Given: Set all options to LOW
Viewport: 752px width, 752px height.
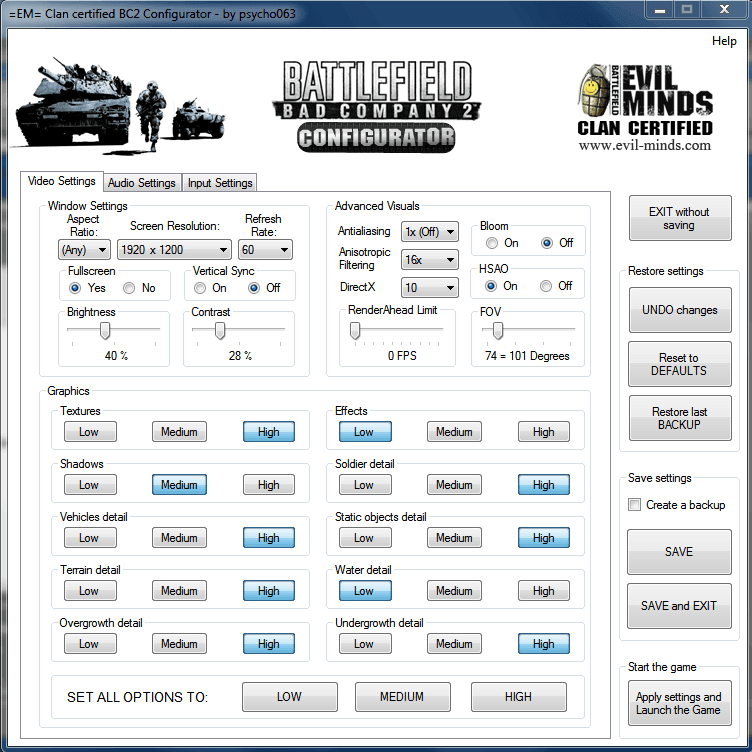Looking at the screenshot, I should click(x=290, y=697).
